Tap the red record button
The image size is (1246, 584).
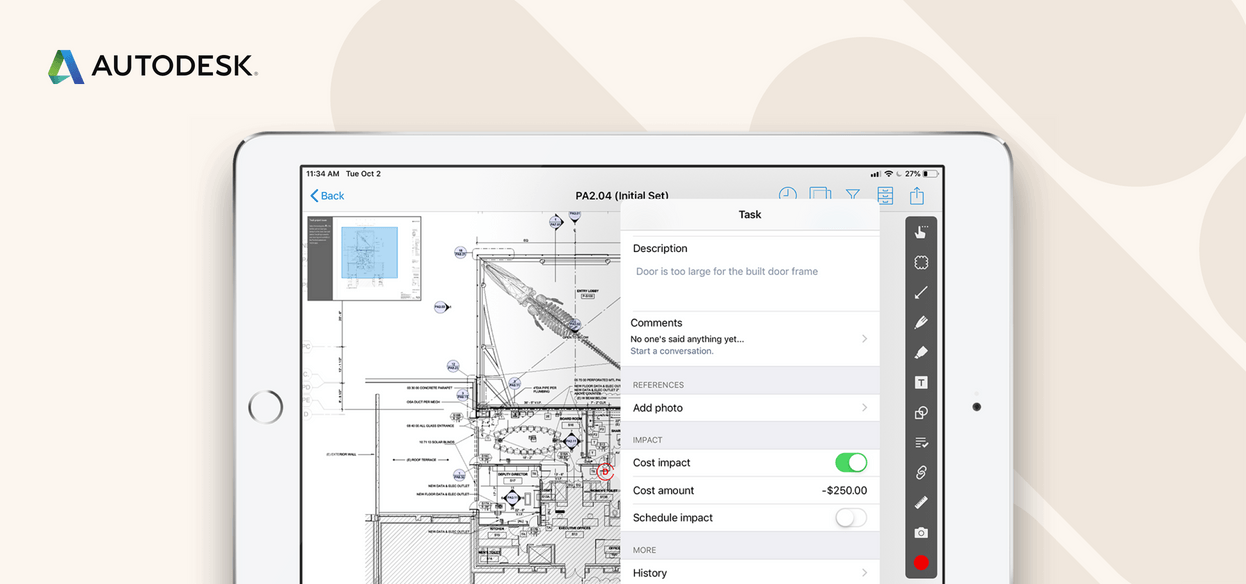920,562
